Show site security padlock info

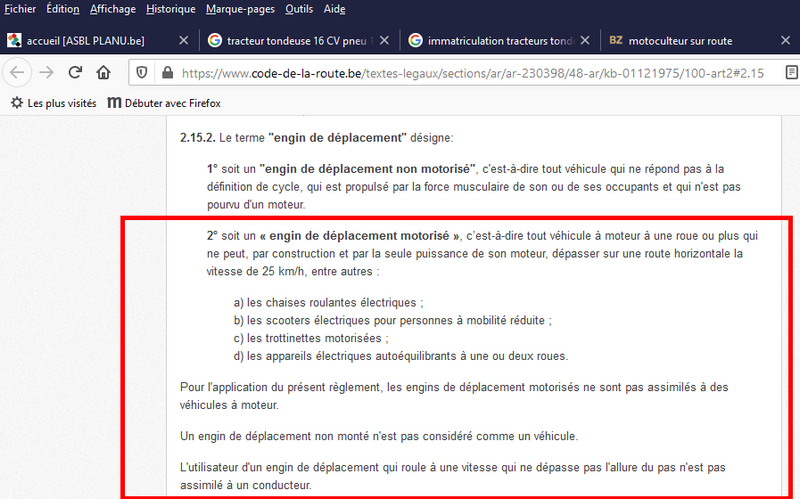click(166, 73)
